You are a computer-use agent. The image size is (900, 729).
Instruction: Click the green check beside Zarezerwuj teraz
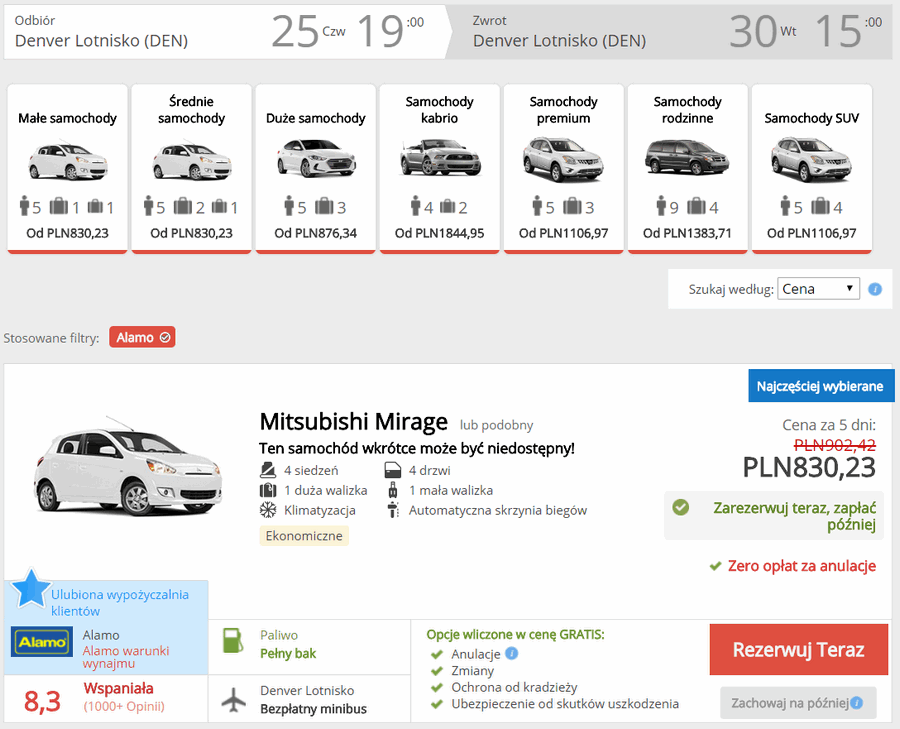point(681,507)
